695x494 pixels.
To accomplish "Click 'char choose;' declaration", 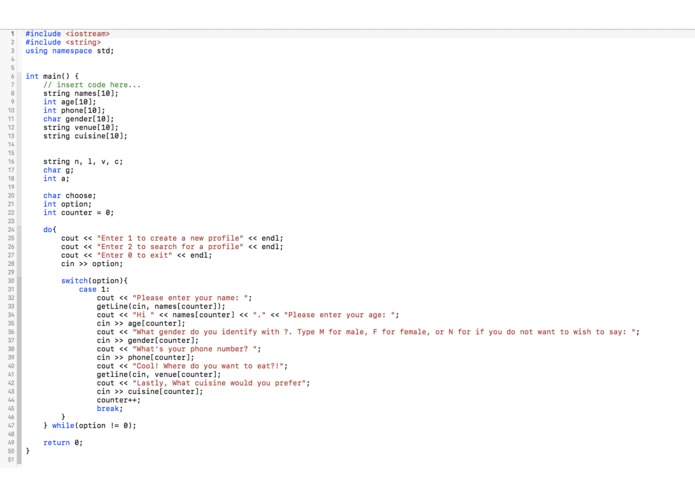I will [x=70, y=195].
